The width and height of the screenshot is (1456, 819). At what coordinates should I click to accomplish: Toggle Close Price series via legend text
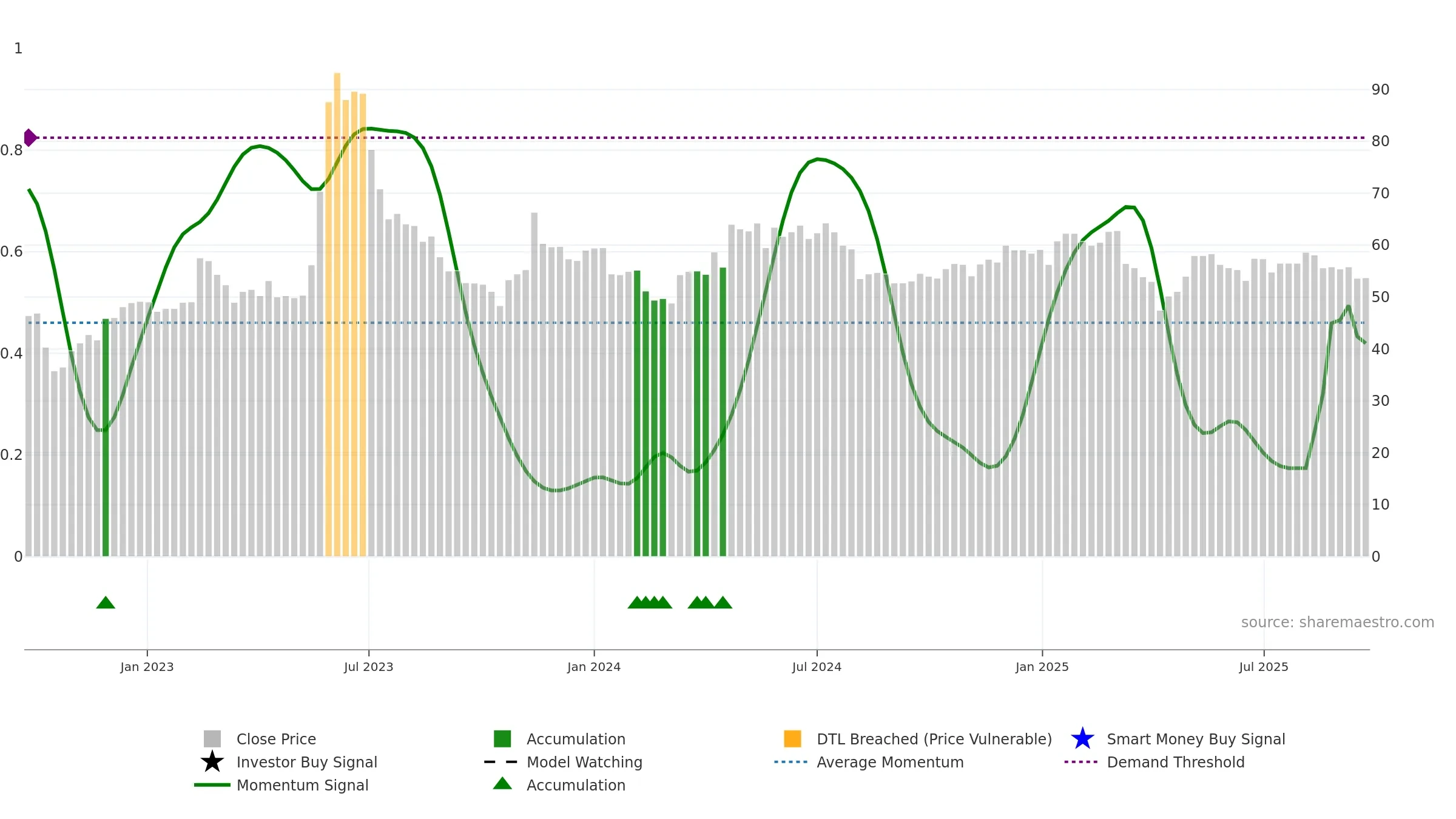tap(276, 739)
